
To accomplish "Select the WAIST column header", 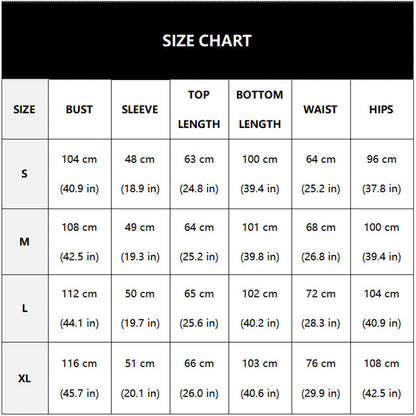I will click(x=321, y=109).
